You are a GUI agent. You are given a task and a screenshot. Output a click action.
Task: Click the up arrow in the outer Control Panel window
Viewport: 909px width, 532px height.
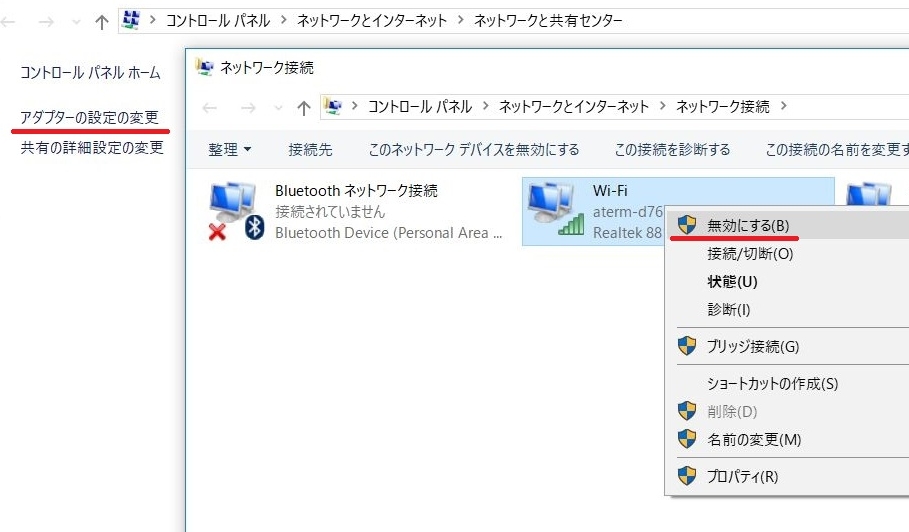(101, 21)
